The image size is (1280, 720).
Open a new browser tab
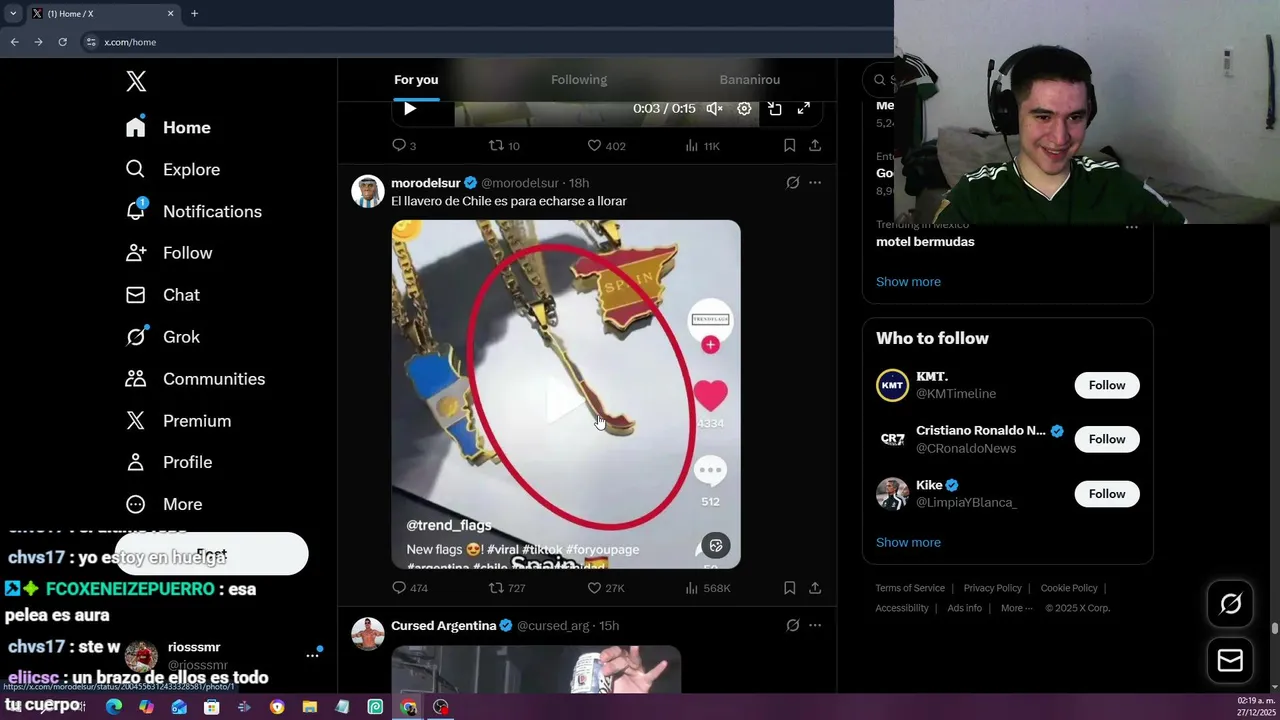194,13
